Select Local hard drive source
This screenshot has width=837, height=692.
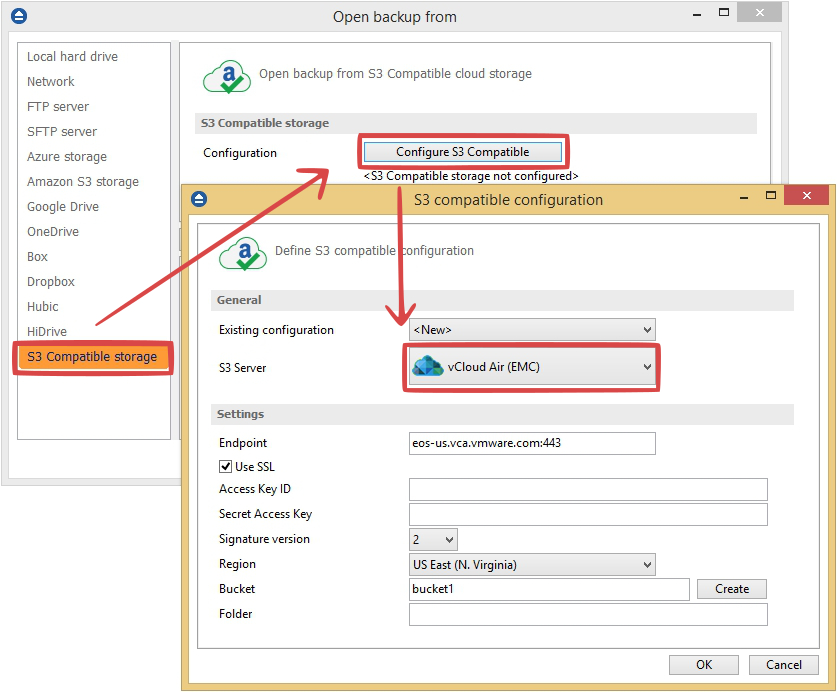[x=73, y=57]
